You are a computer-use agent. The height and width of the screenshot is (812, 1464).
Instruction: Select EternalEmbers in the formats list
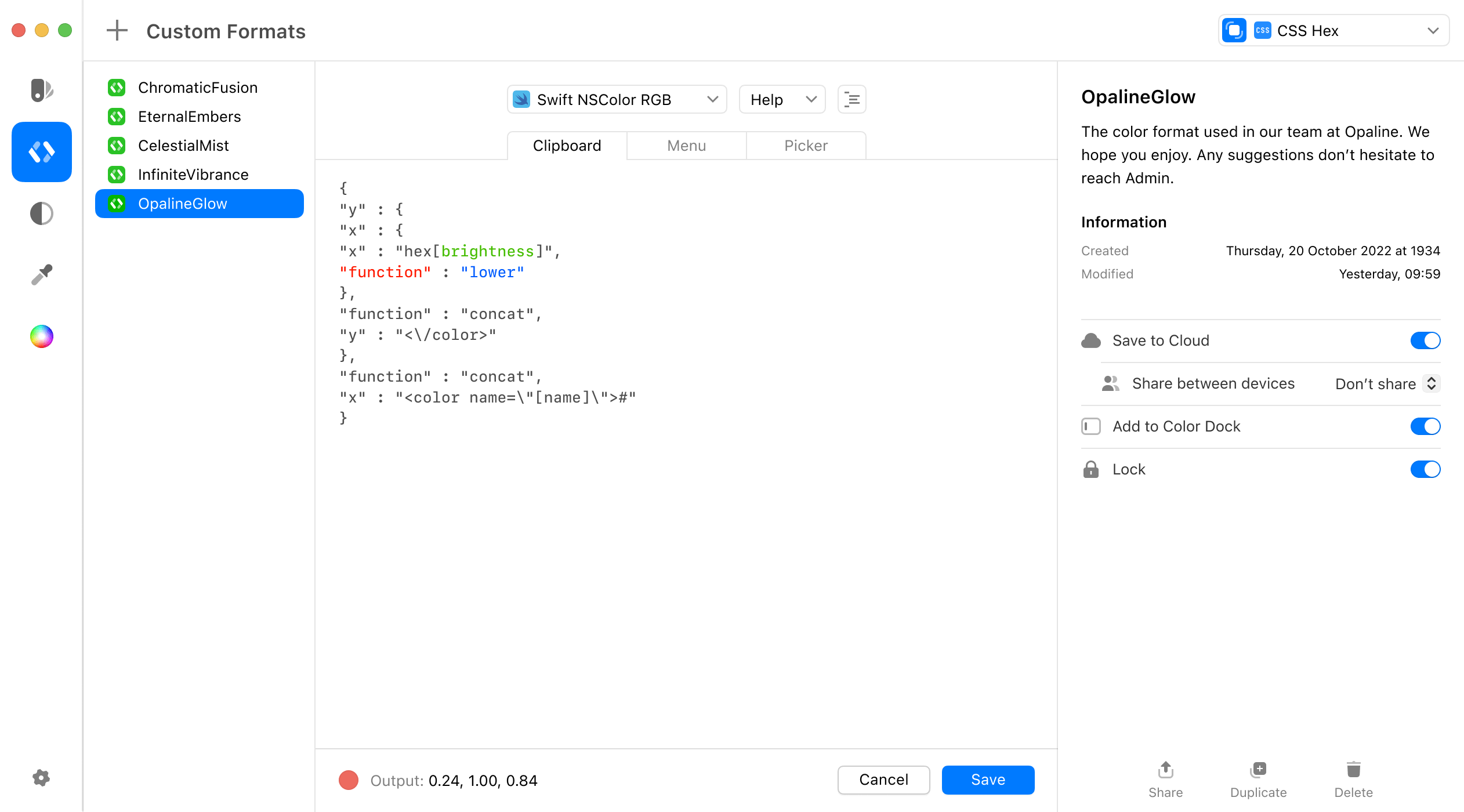click(200, 117)
